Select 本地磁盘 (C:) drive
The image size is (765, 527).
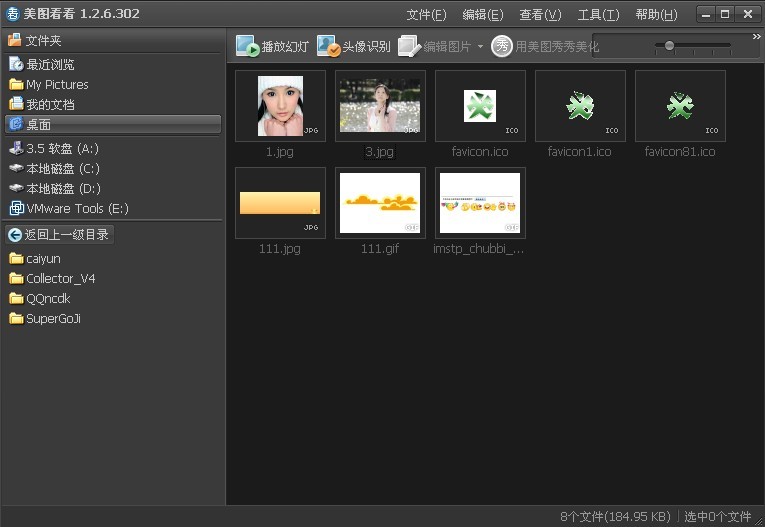[62, 168]
